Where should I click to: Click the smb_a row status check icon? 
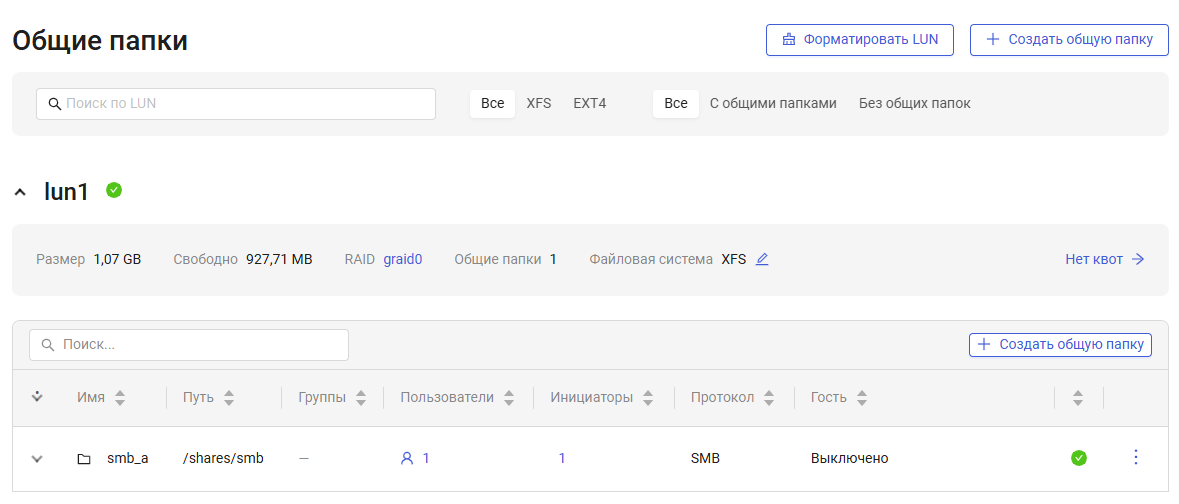(1078, 458)
